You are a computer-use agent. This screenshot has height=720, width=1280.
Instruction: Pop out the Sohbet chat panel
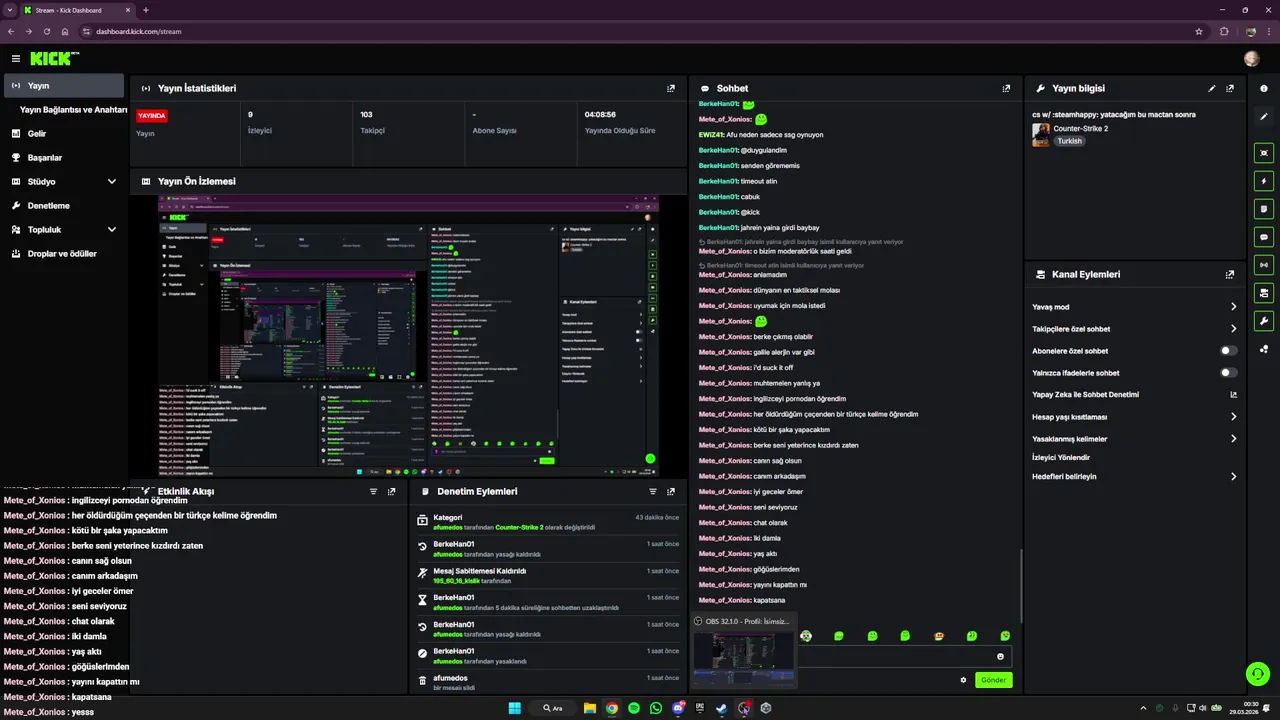[x=1006, y=88]
